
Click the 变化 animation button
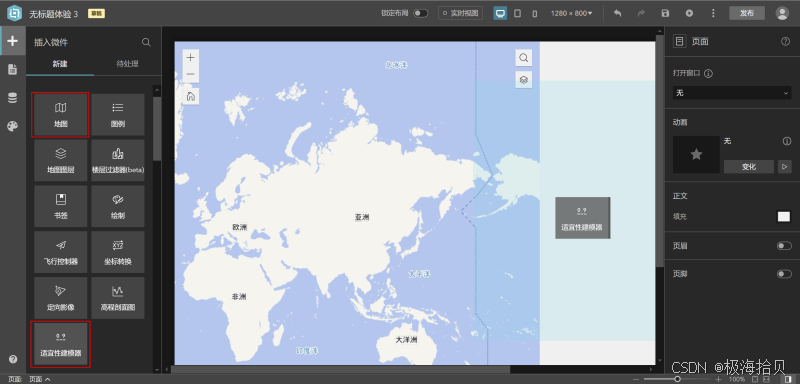[749, 167]
